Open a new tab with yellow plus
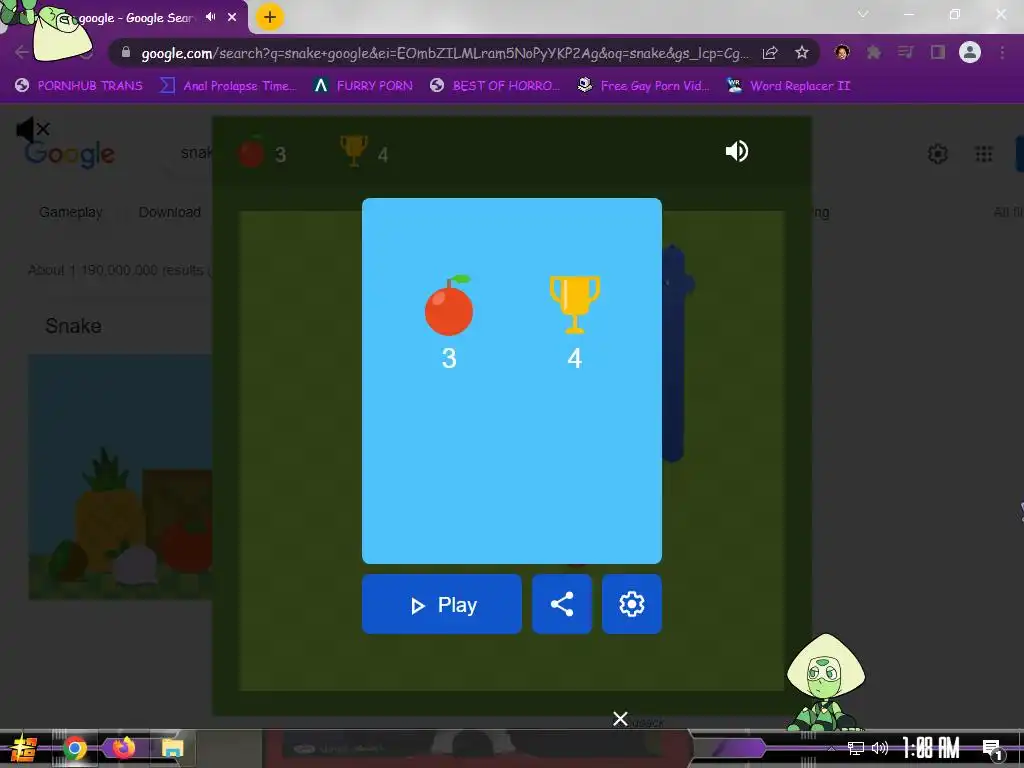Viewport: 1024px width, 768px height. tap(270, 17)
